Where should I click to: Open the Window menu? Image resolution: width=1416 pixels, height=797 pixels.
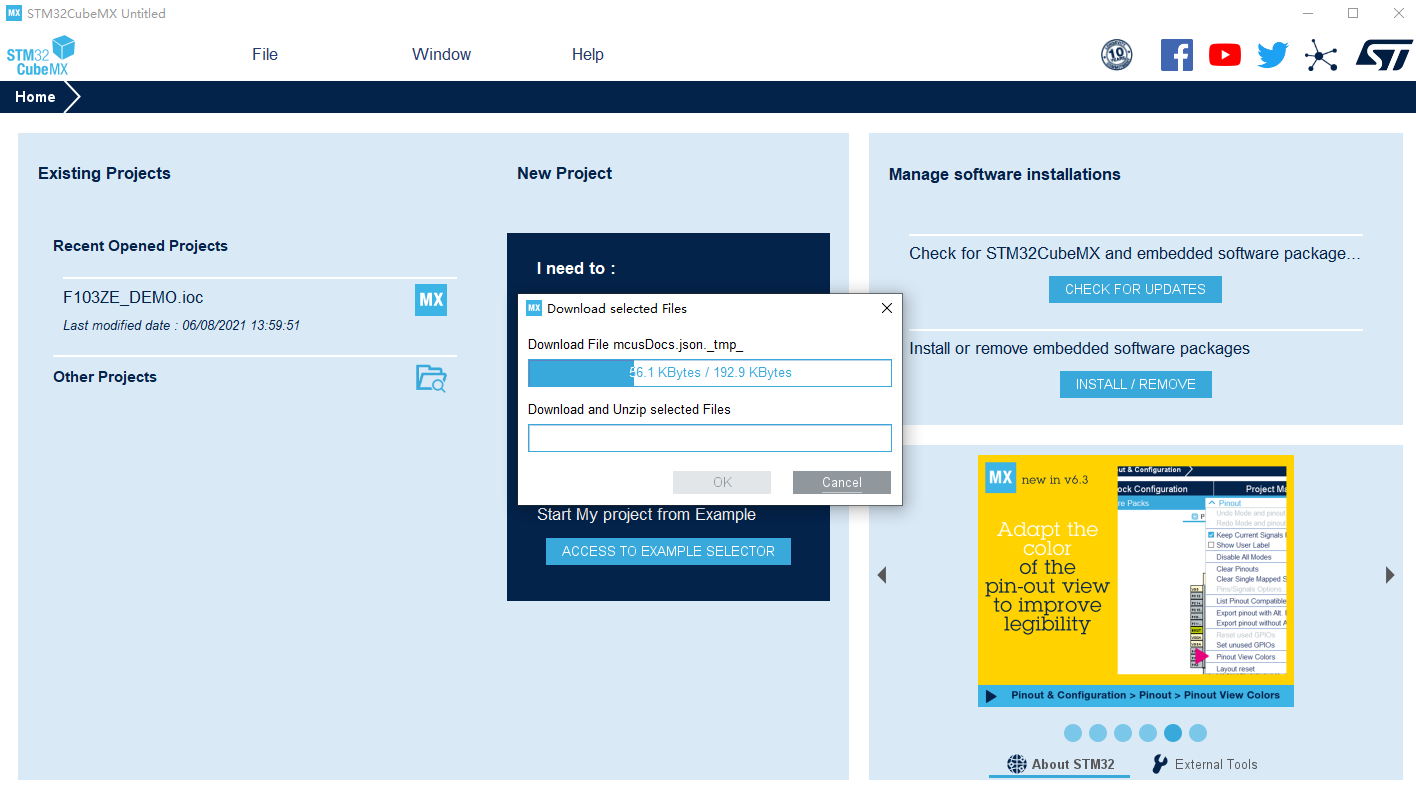point(441,55)
